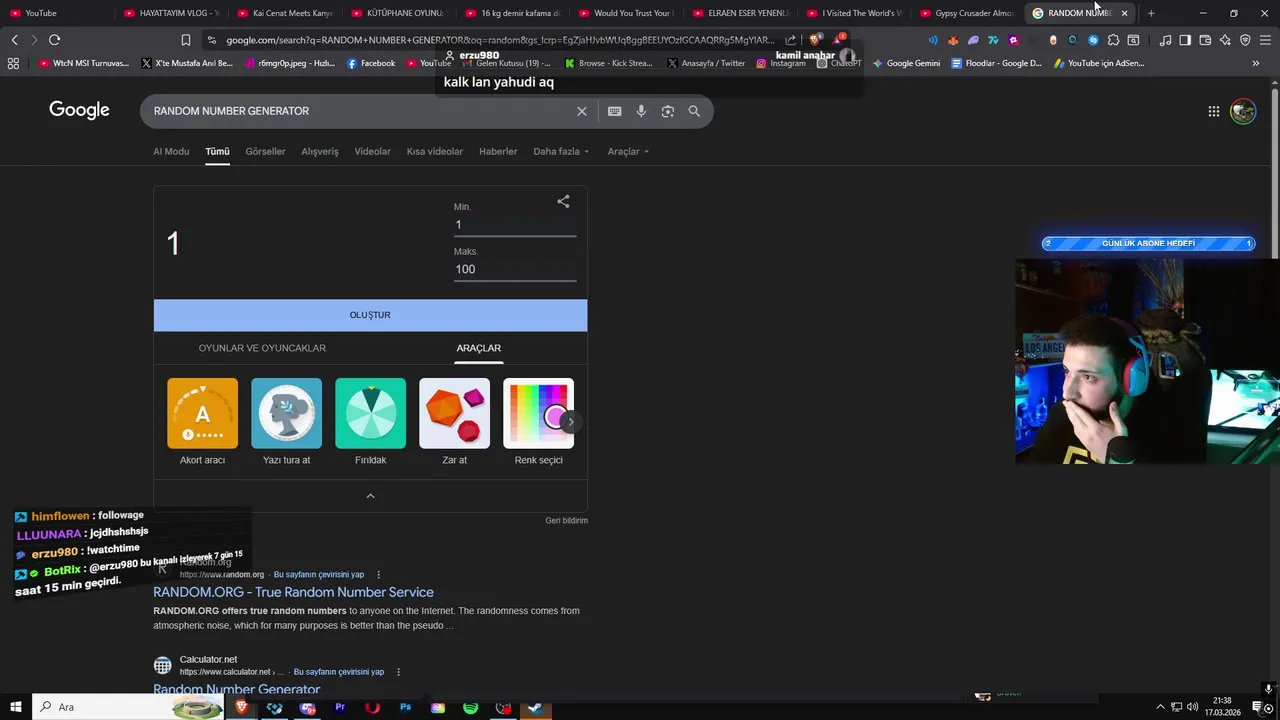This screenshot has width=1280, height=720.
Task: Open the Leo AI sparkle icon
Action: click(1225, 40)
